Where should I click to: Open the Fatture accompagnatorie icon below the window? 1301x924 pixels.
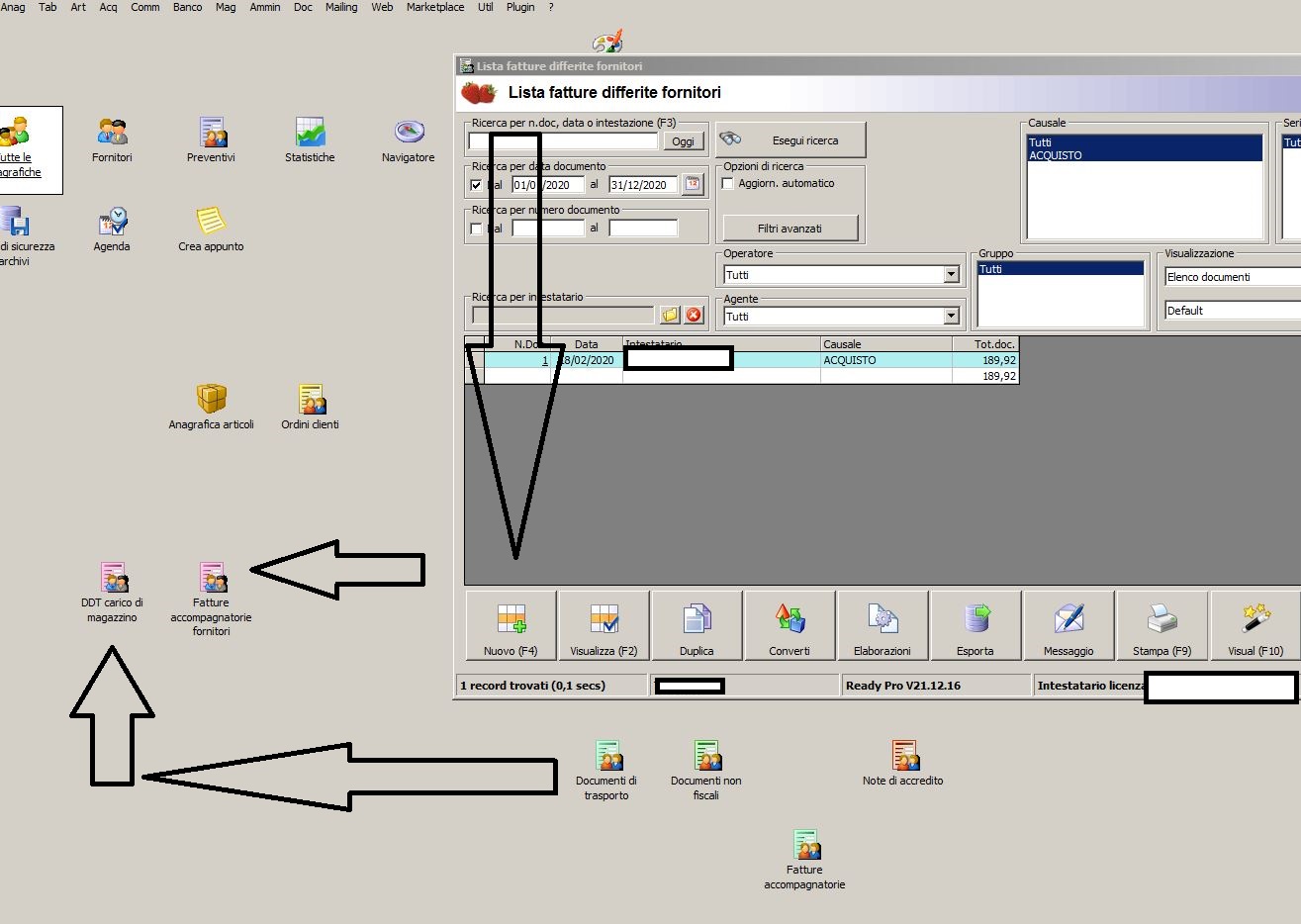pyautogui.click(x=804, y=859)
